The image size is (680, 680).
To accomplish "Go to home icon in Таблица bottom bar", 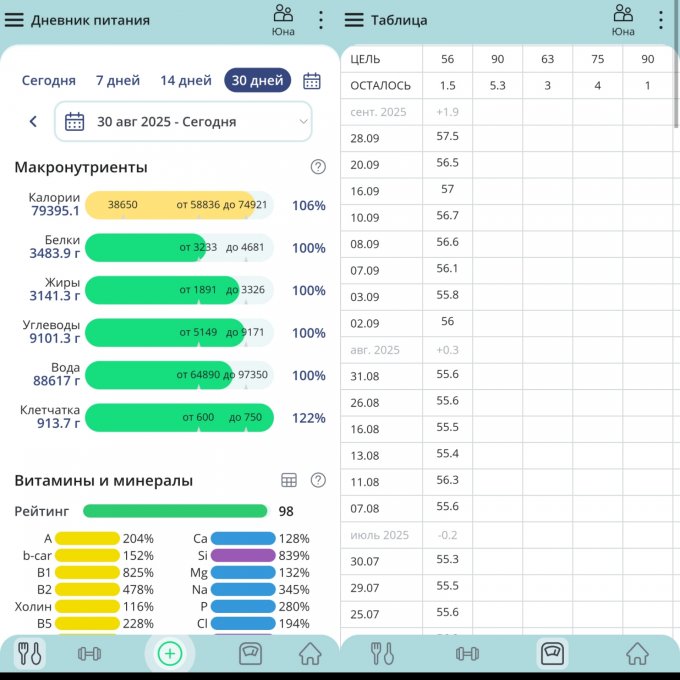I will pyautogui.click(x=637, y=654).
